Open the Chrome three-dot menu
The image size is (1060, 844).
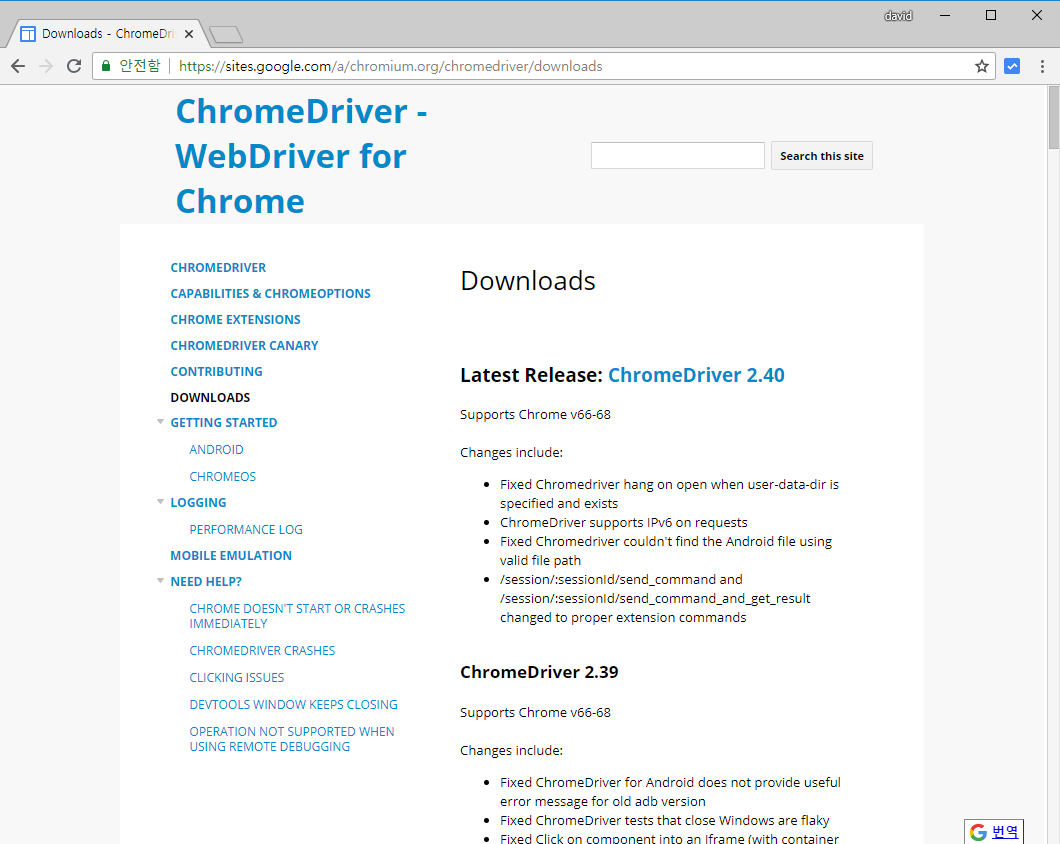(1042, 66)
